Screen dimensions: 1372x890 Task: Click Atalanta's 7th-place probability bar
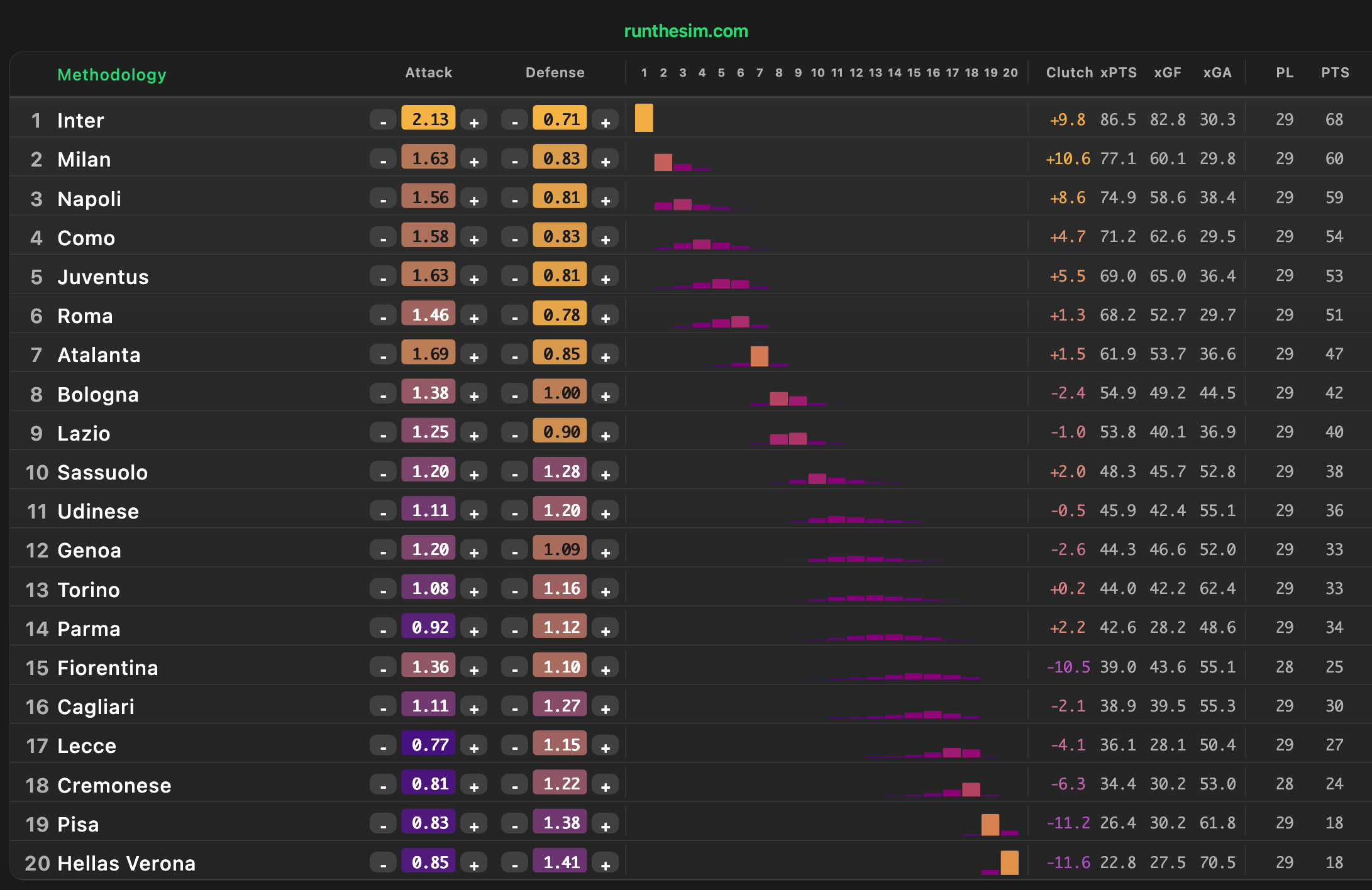[759, 356]
